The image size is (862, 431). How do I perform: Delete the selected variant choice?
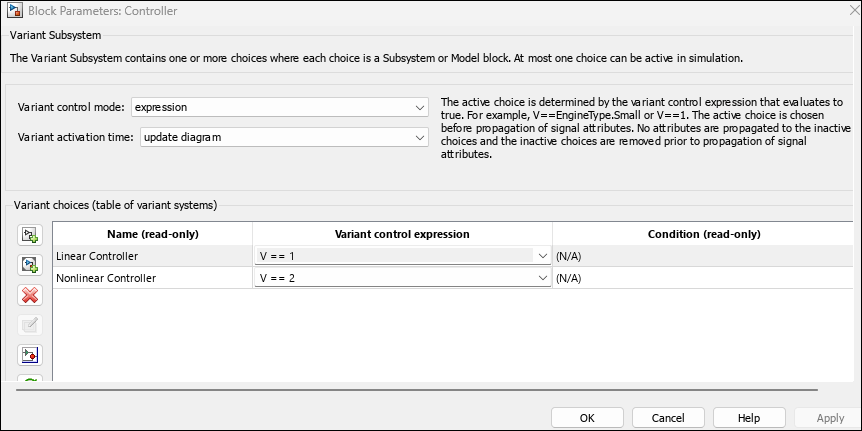click(x=30, y=295)
